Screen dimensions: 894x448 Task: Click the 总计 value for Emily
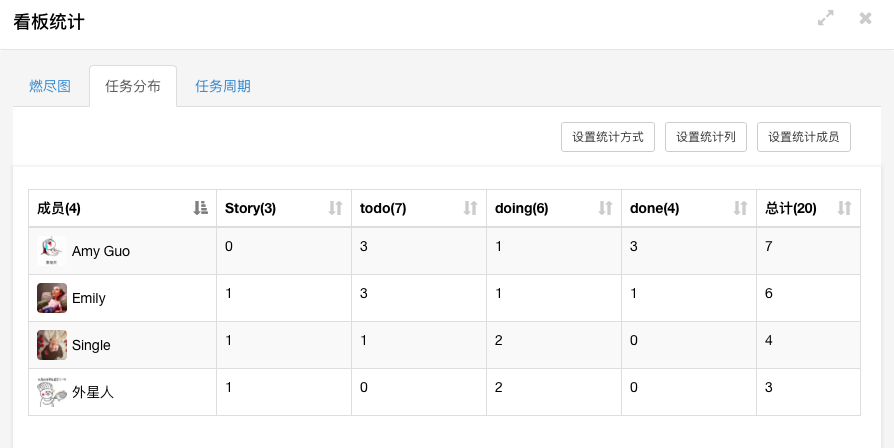[769, 293]
